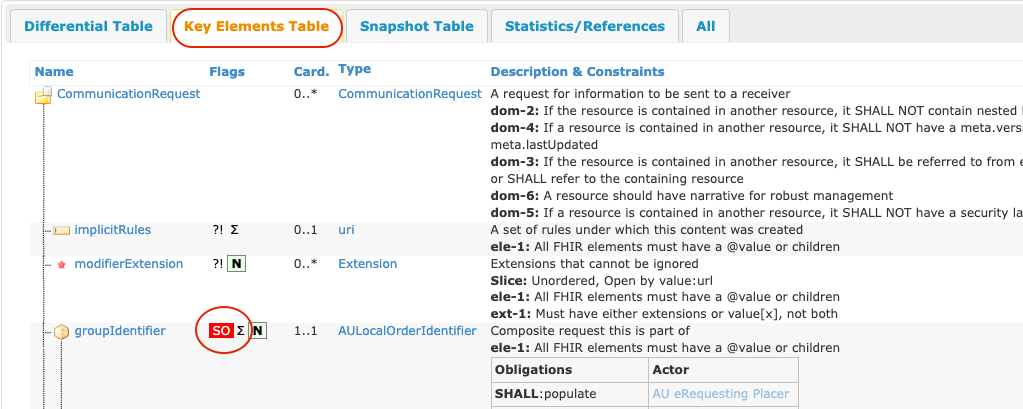Click the Flags column header

227,72
